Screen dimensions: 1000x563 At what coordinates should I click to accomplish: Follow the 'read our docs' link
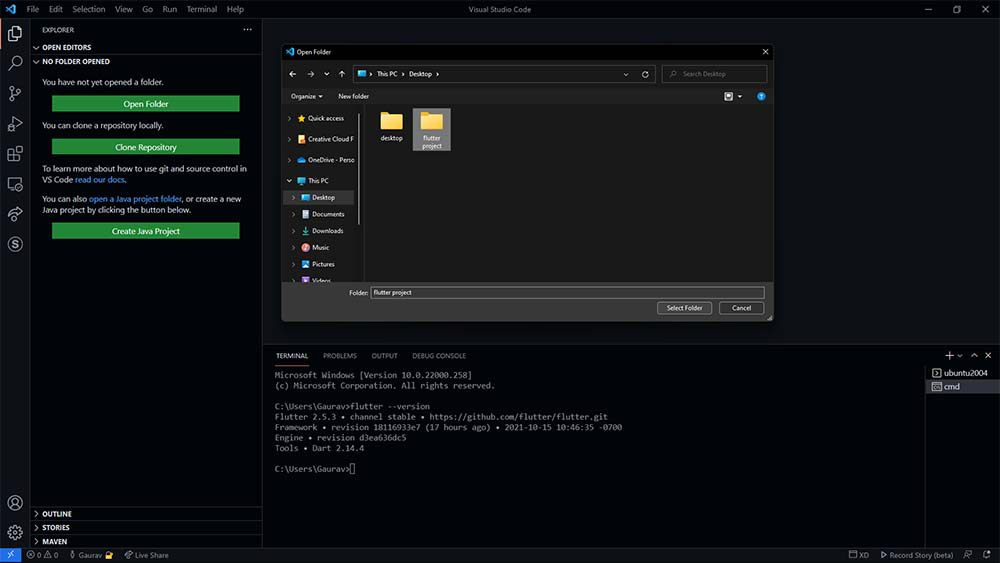coord(100,180)
